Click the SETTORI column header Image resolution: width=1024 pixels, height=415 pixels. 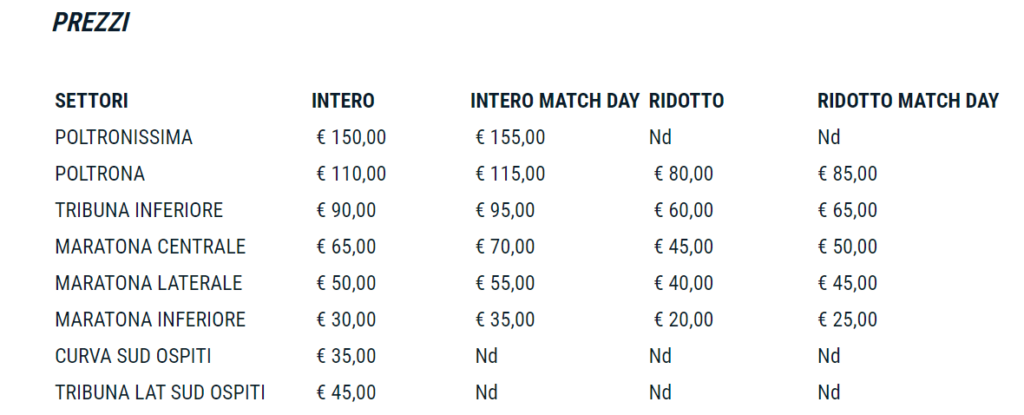91,101
